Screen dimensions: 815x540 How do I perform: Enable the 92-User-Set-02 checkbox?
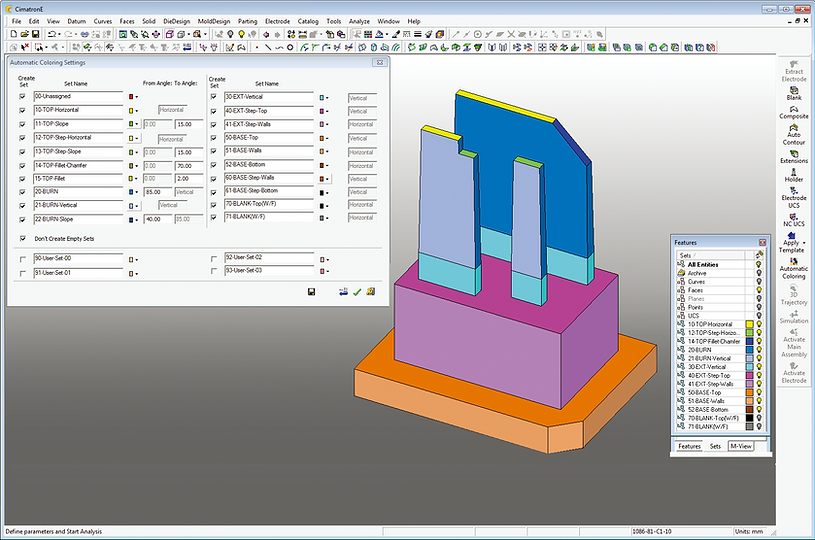click(214, 258)
